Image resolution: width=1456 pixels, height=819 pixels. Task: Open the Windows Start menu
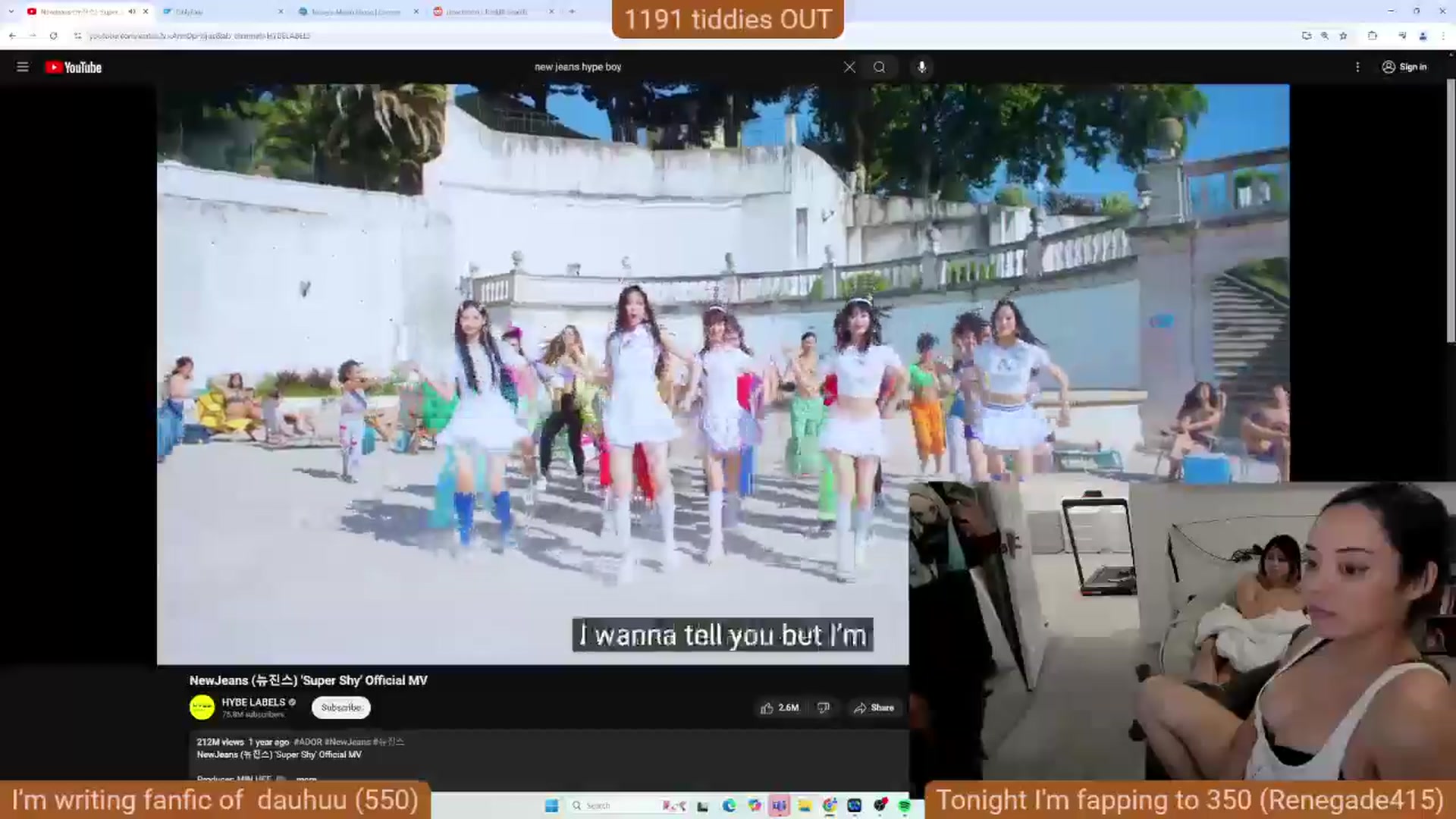(x=551, y=805)
